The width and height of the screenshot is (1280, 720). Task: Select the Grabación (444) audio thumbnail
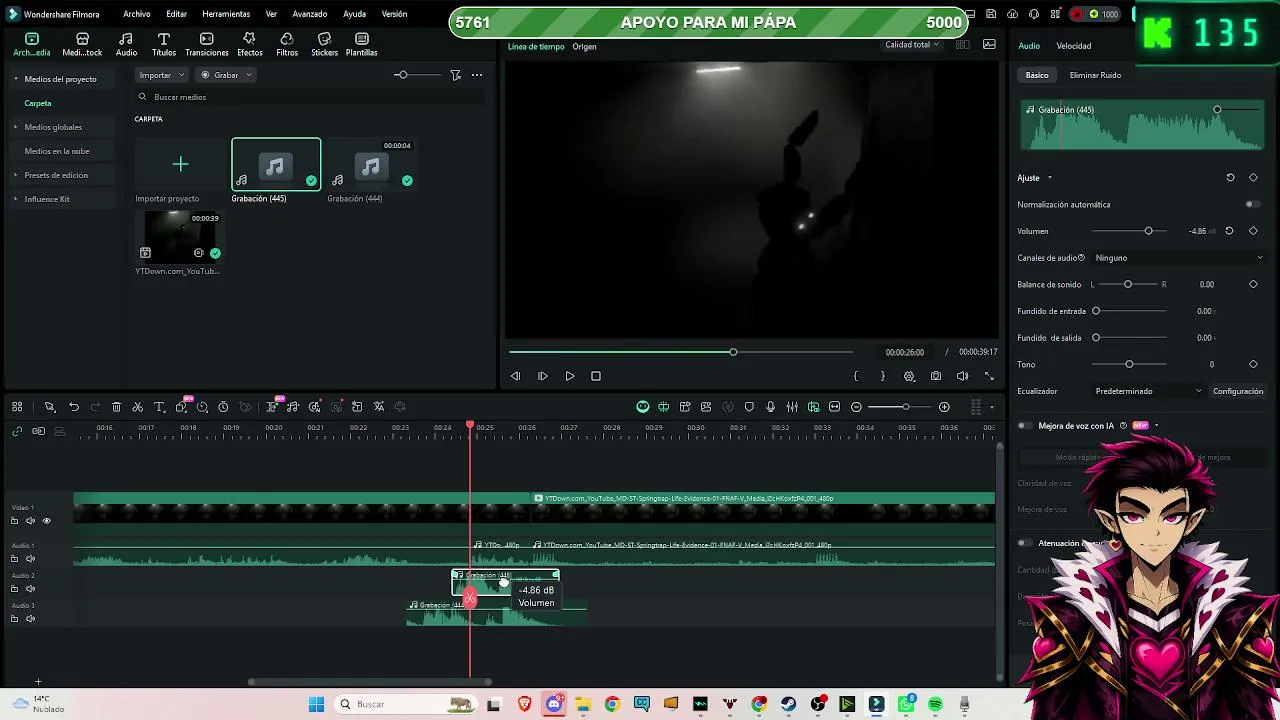click(370, 166)
